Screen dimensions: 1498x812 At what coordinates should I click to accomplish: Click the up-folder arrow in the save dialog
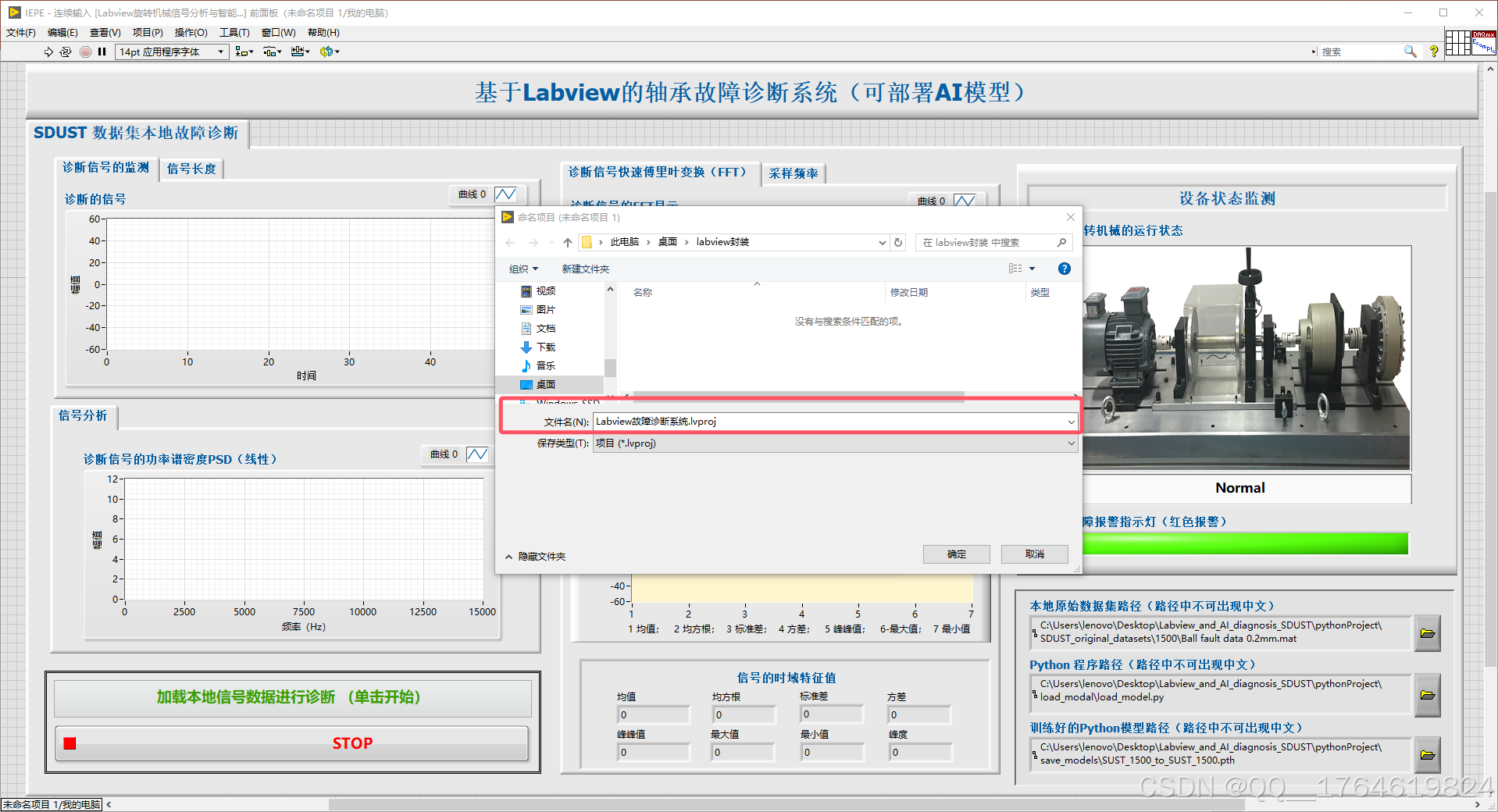coord(568,243)
